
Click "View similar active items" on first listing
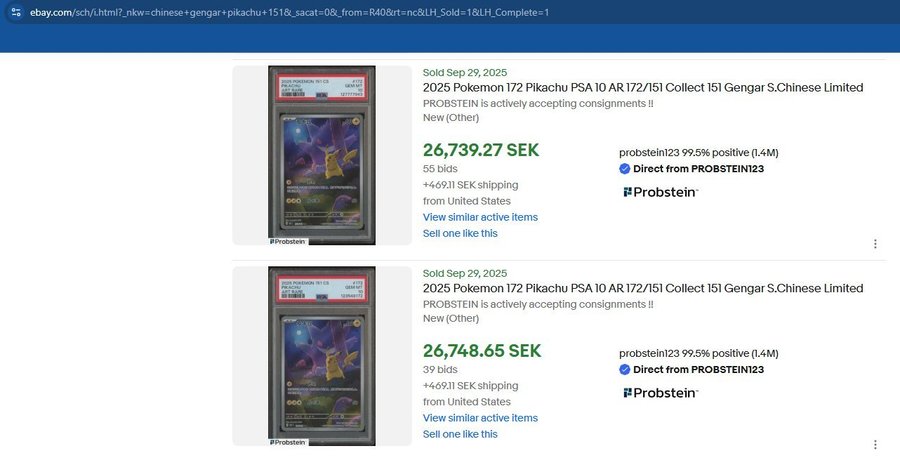480,217
